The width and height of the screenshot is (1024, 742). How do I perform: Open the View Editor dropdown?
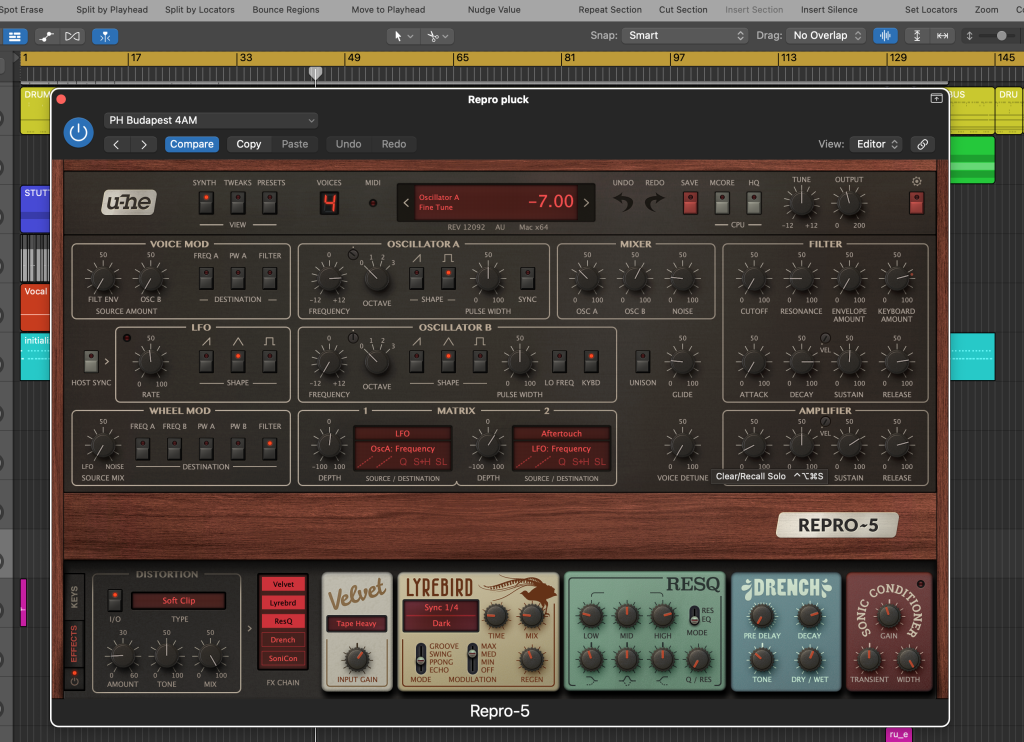(876, 144)
